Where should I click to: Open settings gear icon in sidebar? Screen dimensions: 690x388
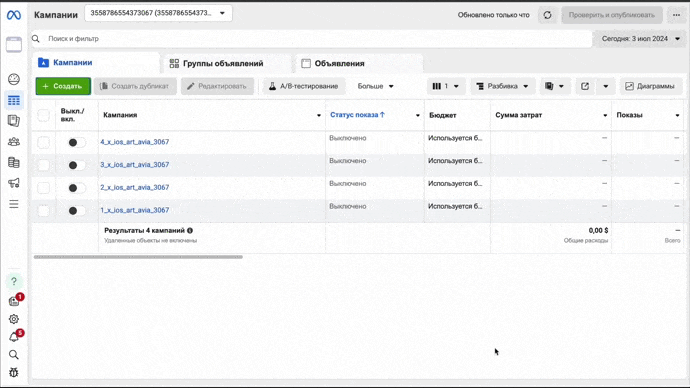(14, 319)
